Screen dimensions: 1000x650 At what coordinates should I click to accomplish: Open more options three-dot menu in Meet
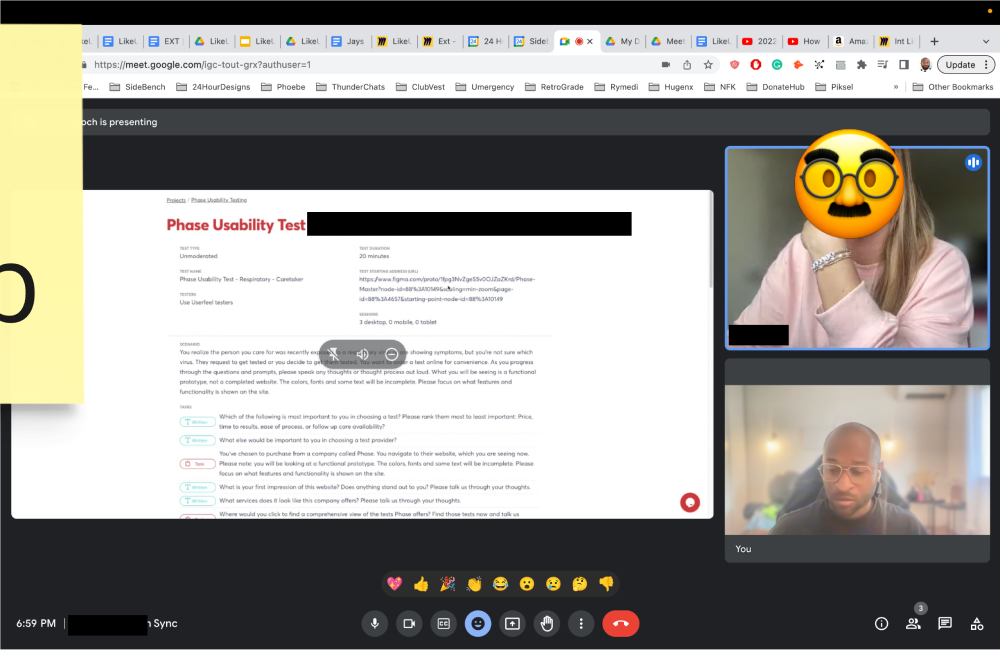tap(581, 623)
